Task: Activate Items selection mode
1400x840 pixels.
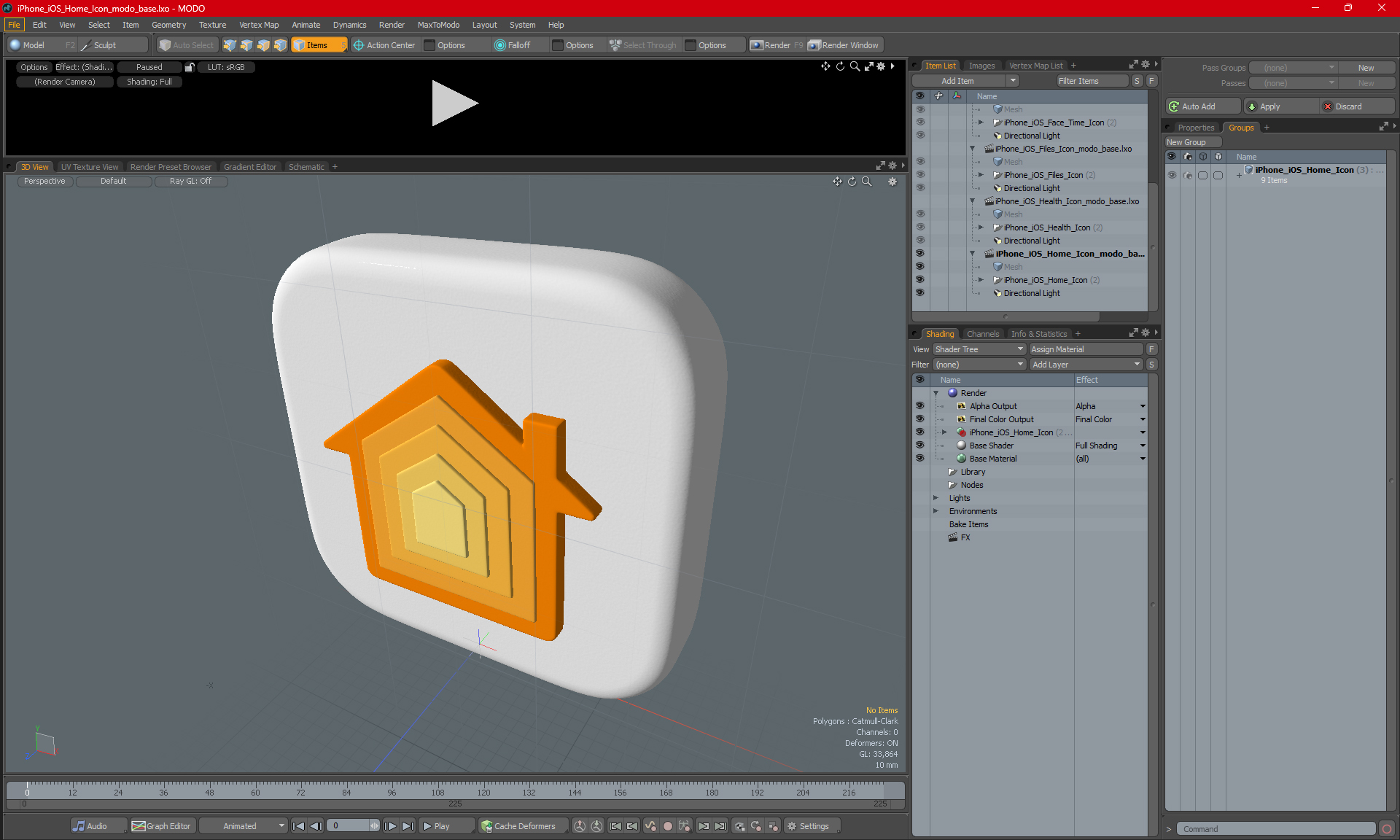Action: [319, 45]
